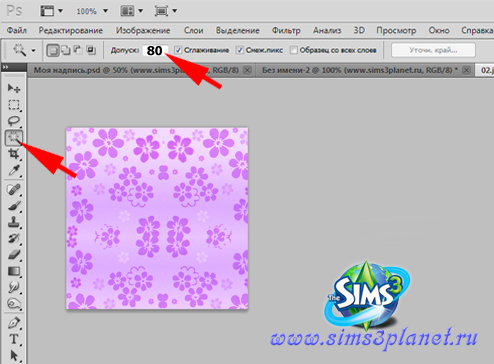Click the Допуск tolerance field showing 80
494x364 pixels.
(155, 50)
